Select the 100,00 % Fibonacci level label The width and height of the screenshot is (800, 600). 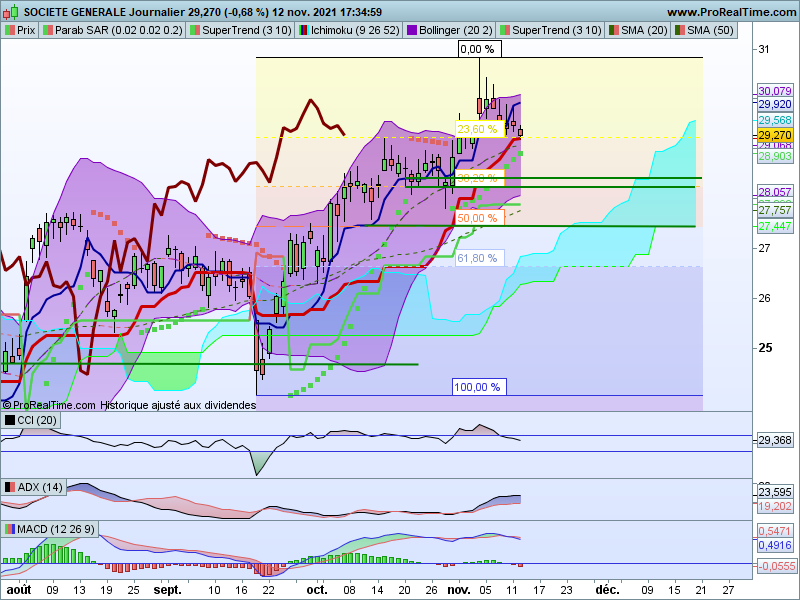478,387
